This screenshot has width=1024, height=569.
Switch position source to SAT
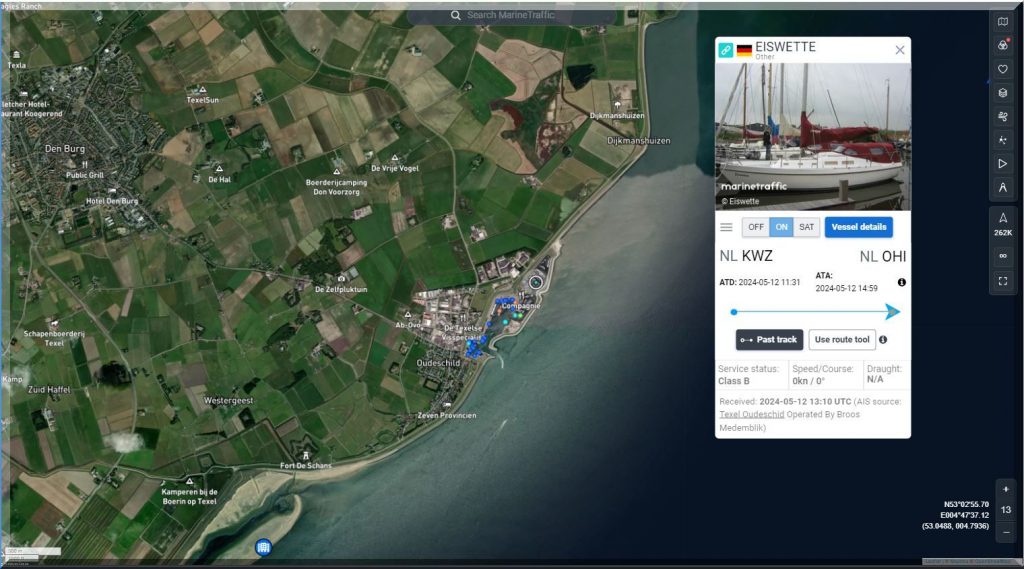click(x=806, y=227)
